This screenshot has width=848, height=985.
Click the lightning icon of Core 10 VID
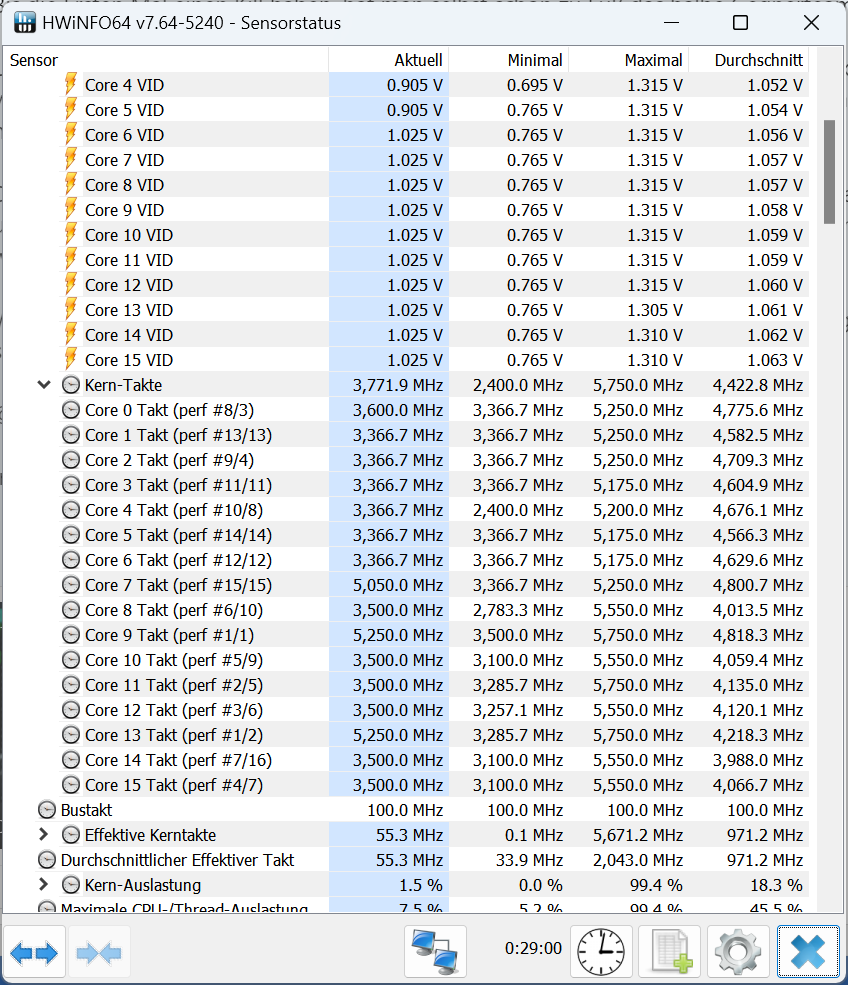[x=71, y=235]
